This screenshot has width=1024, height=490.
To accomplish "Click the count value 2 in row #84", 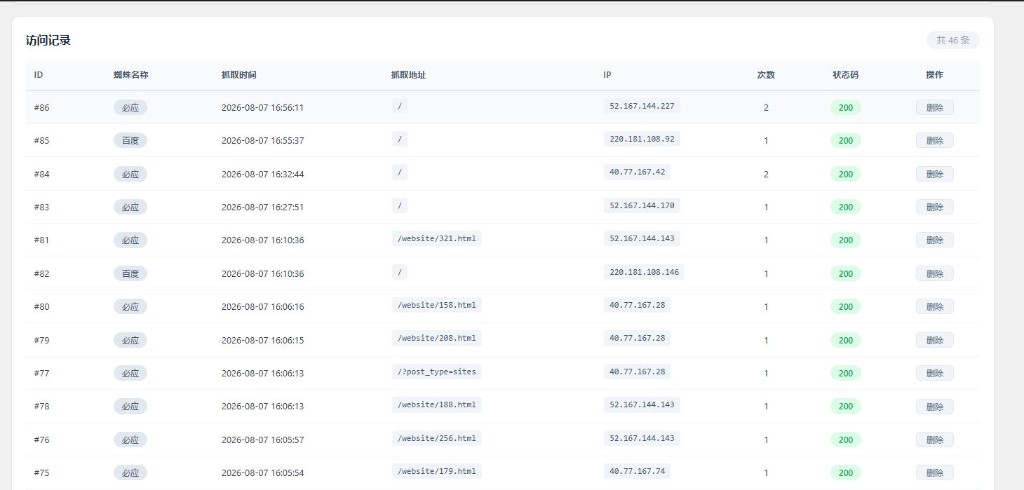I will (x=766, y=174).
